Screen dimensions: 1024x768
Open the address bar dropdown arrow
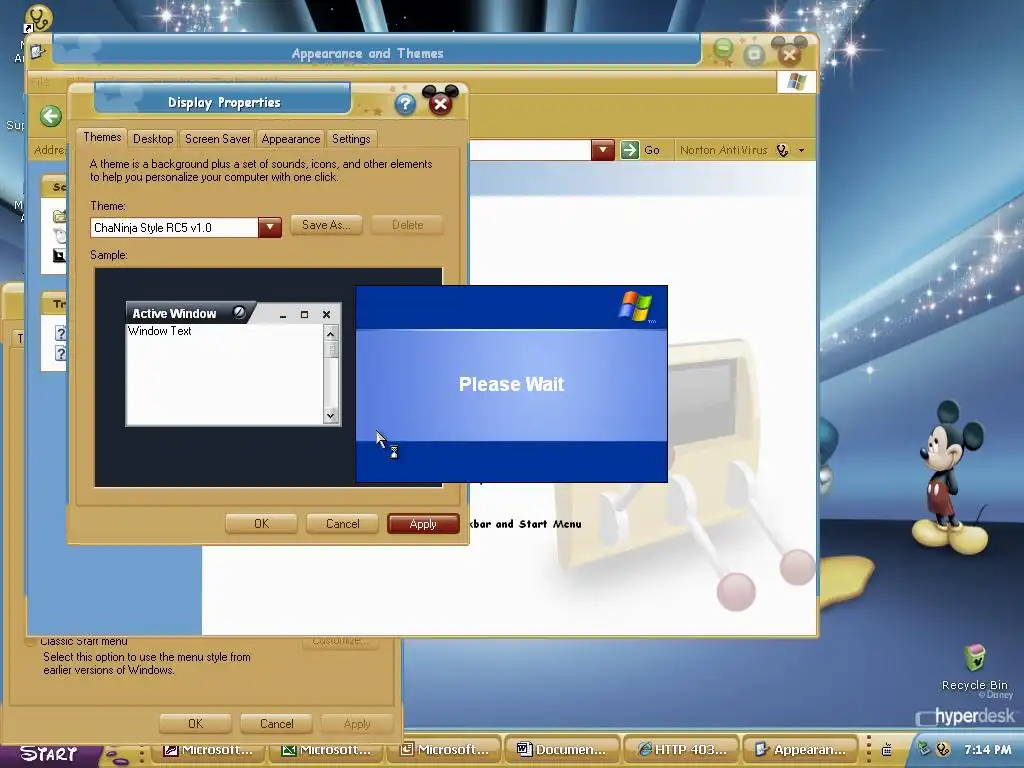coord(603,150)
